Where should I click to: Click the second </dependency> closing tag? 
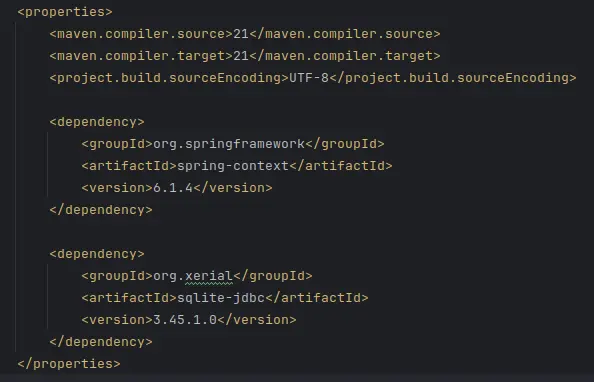coord(101,341)
